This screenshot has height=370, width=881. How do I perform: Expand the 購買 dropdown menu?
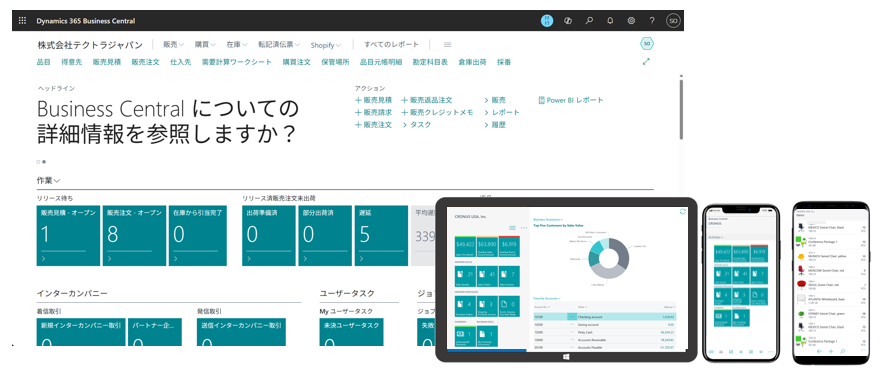coord(205,45)
